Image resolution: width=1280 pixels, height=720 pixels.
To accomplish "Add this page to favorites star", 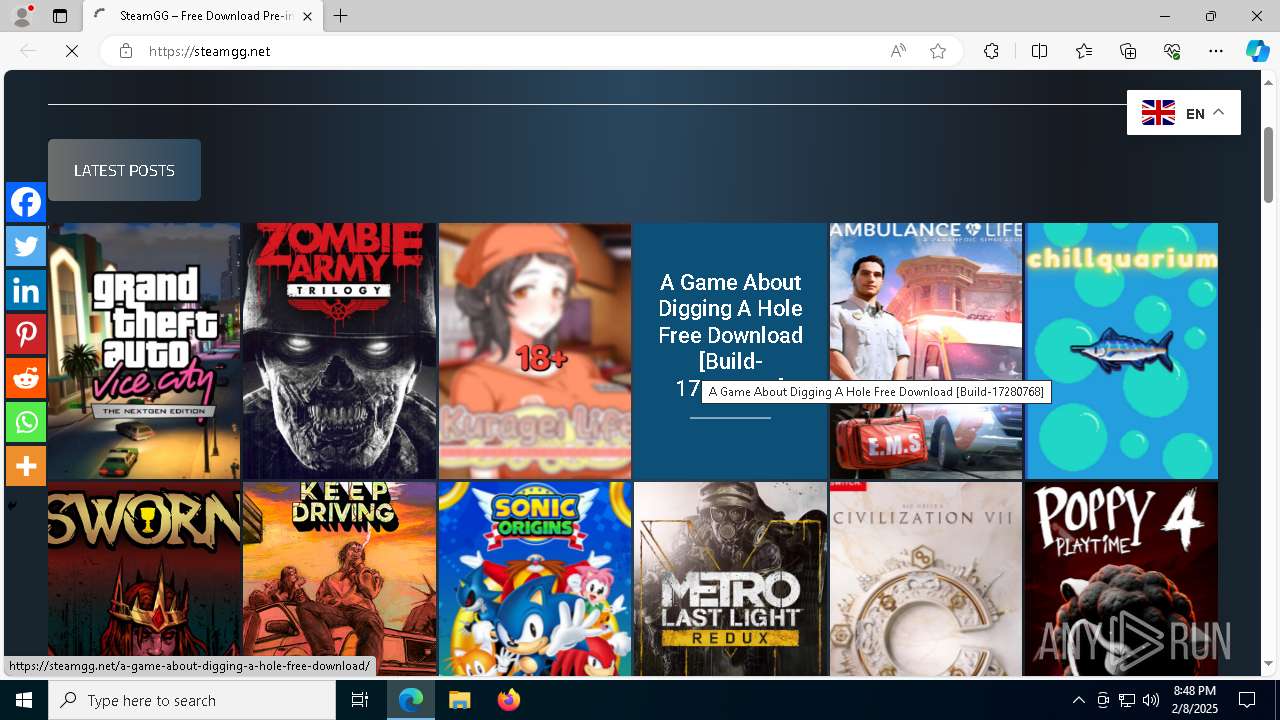I will 938,51.
